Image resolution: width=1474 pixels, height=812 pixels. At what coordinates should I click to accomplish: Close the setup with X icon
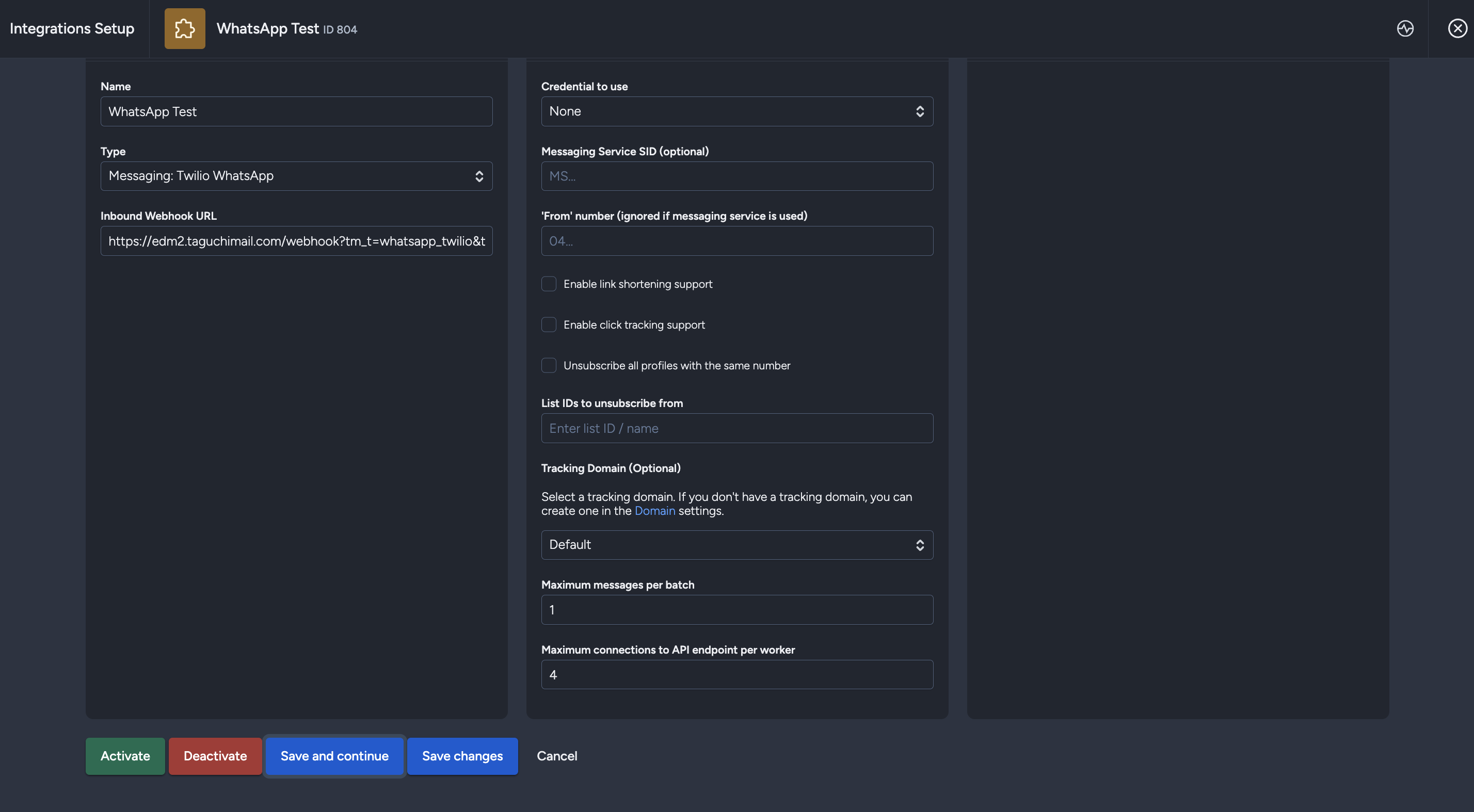(x=1457, y=28)
